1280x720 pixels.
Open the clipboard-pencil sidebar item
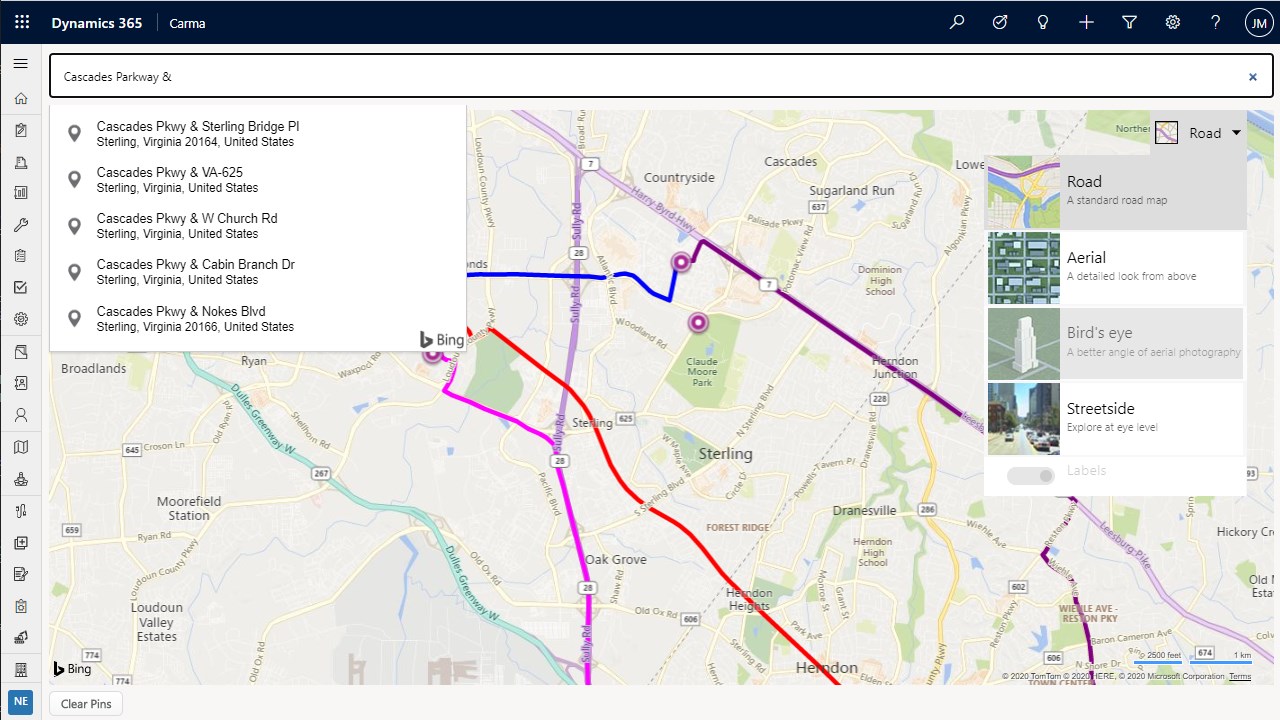(20, 130)
